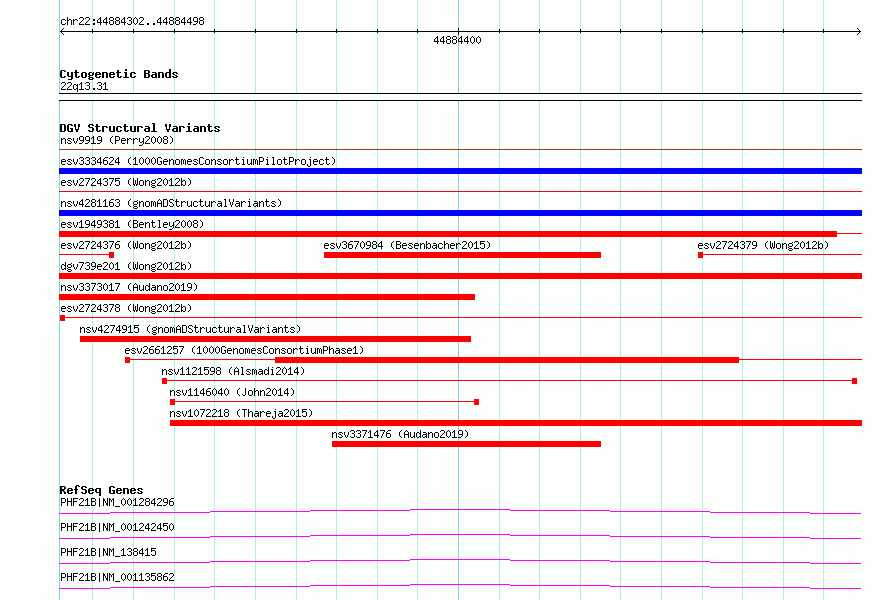The height and width of the screenshot is (600, 890).
Task: Open the nsv1121598 (Alsmadi2014) label
Action: pyautogui.click(x=233, y=371)
